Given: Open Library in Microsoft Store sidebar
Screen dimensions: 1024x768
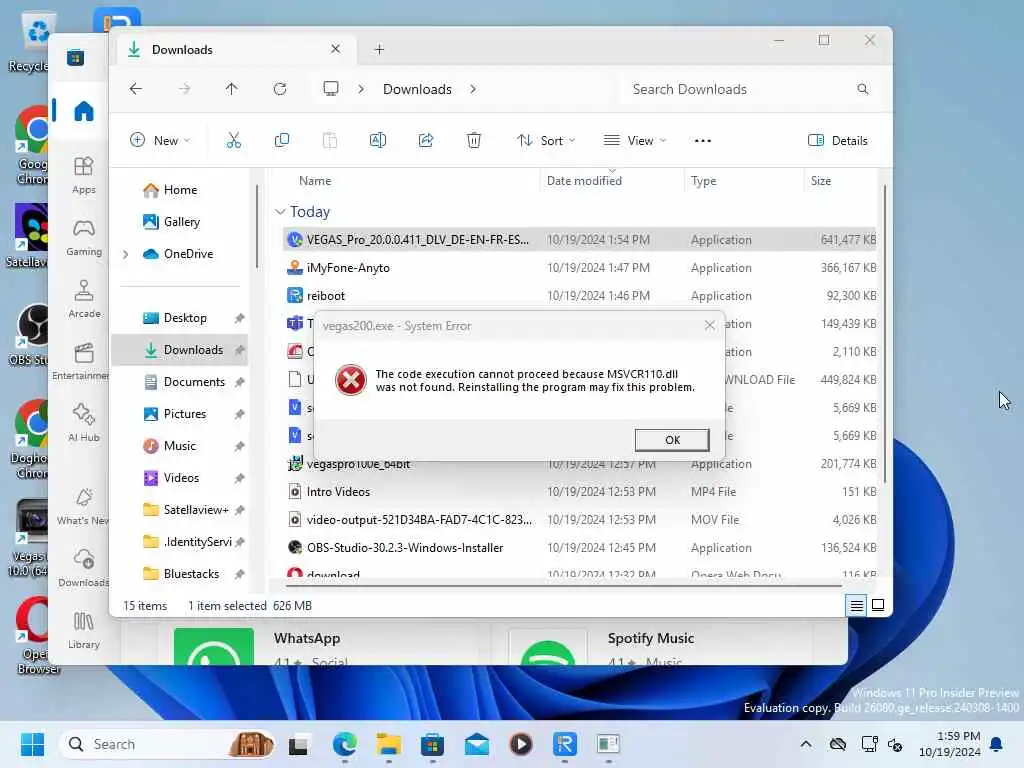Looking at the screenshot, I should pos(84,630).
